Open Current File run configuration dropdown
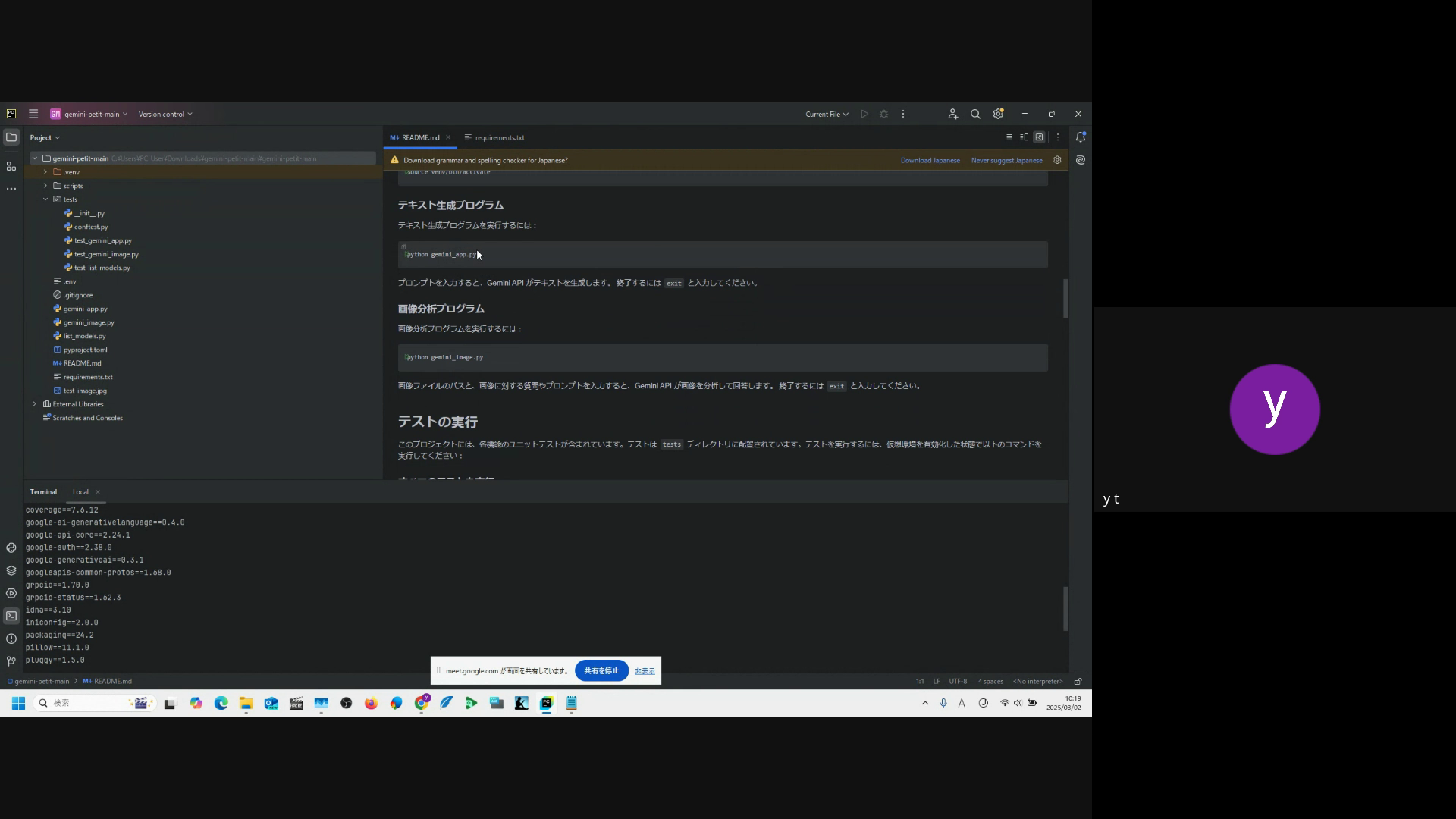The height and width of the screenshot is (819, 1456). (827, 114)
